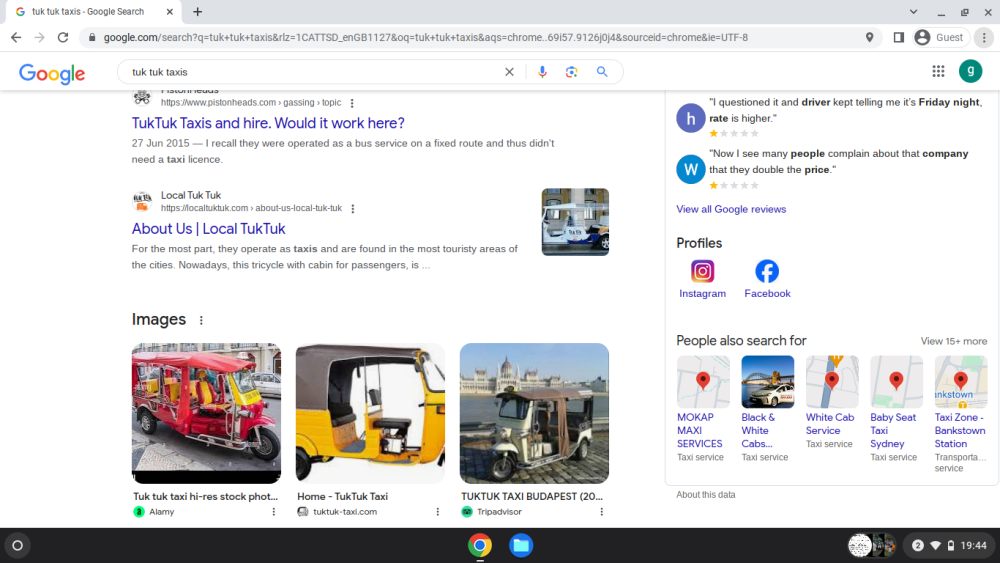Open White Cab Service card
Screen dimensions: 1000x563
[x=832, y=402]
